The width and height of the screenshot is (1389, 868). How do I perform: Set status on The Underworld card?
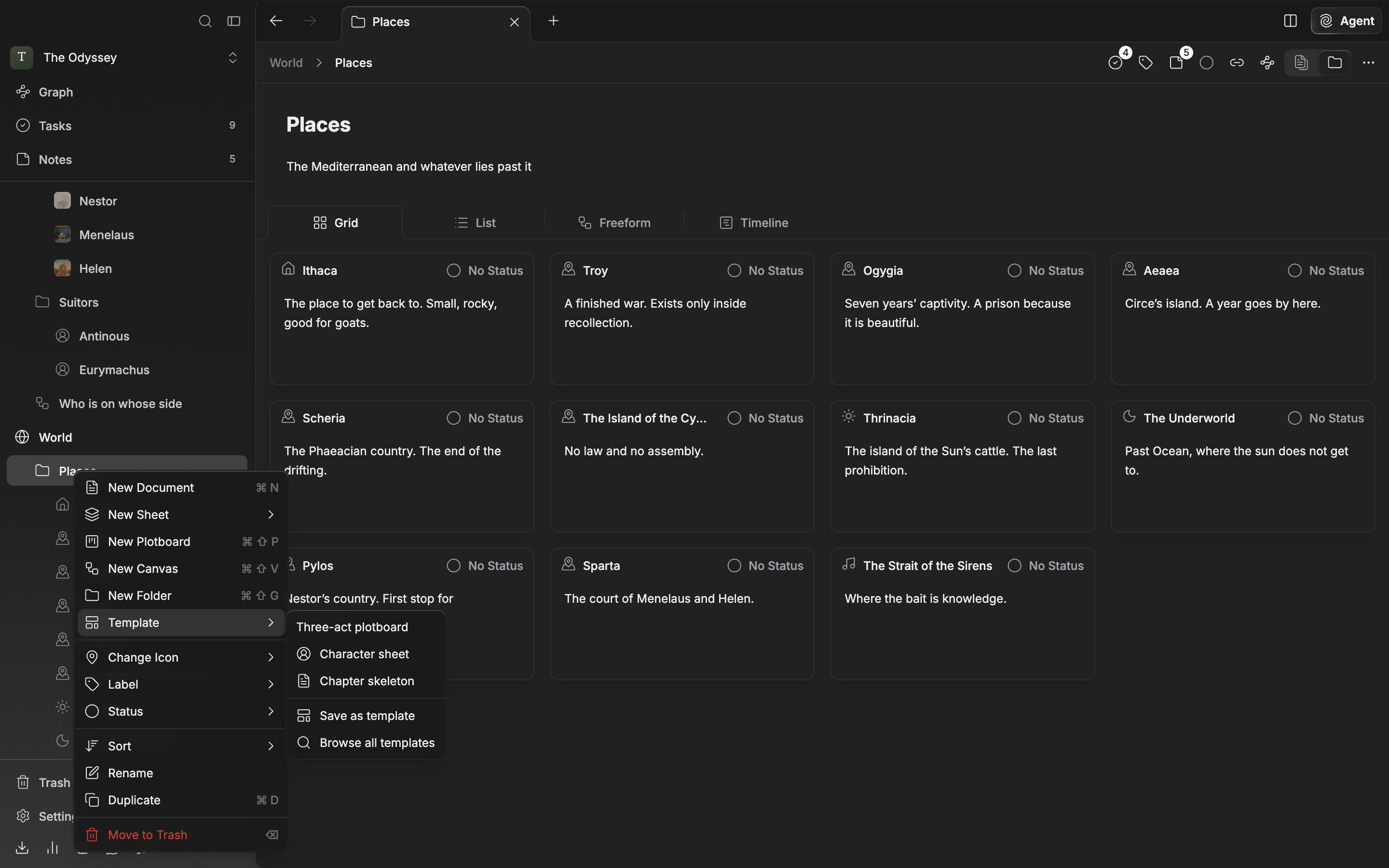1326,418
